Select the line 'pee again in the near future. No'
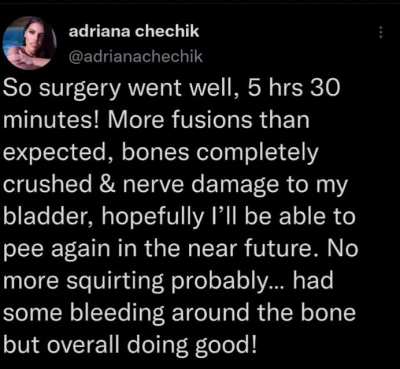Viewport: 400px width, 369px height. (x=181, y=251)
